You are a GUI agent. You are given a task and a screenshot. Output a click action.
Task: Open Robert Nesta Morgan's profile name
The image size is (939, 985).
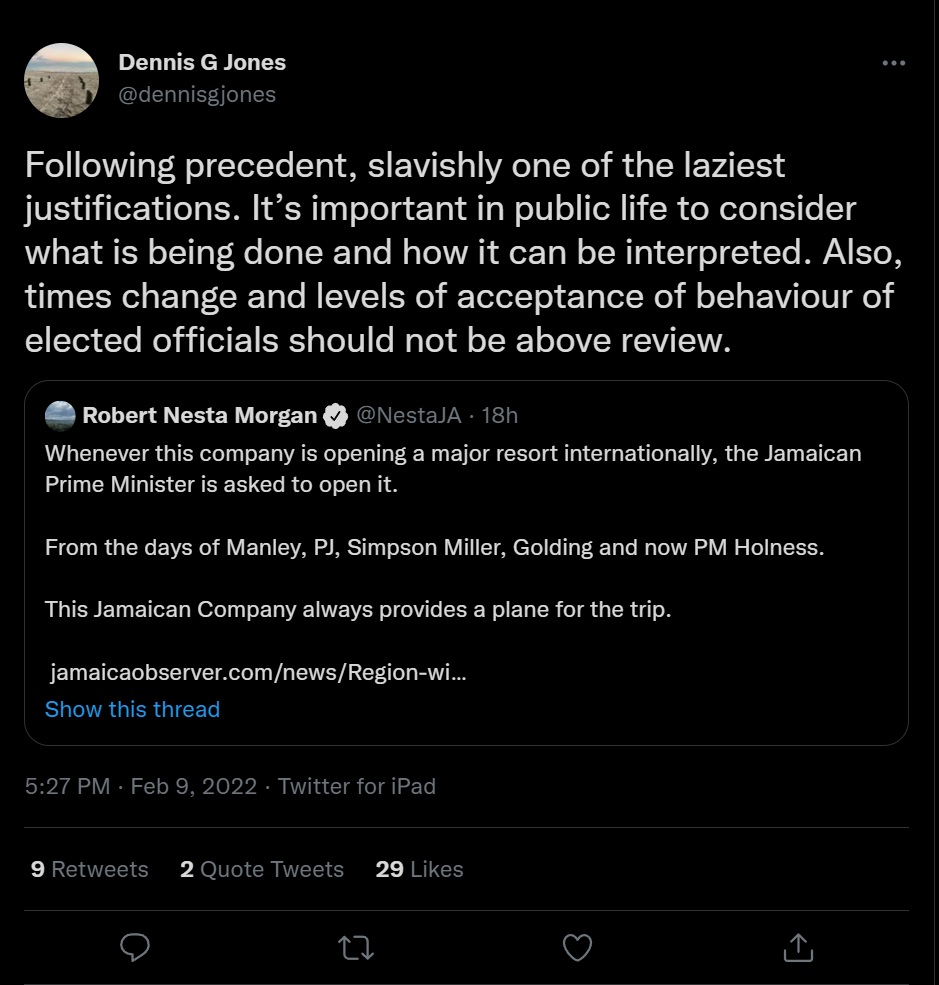tap(199, 415)
